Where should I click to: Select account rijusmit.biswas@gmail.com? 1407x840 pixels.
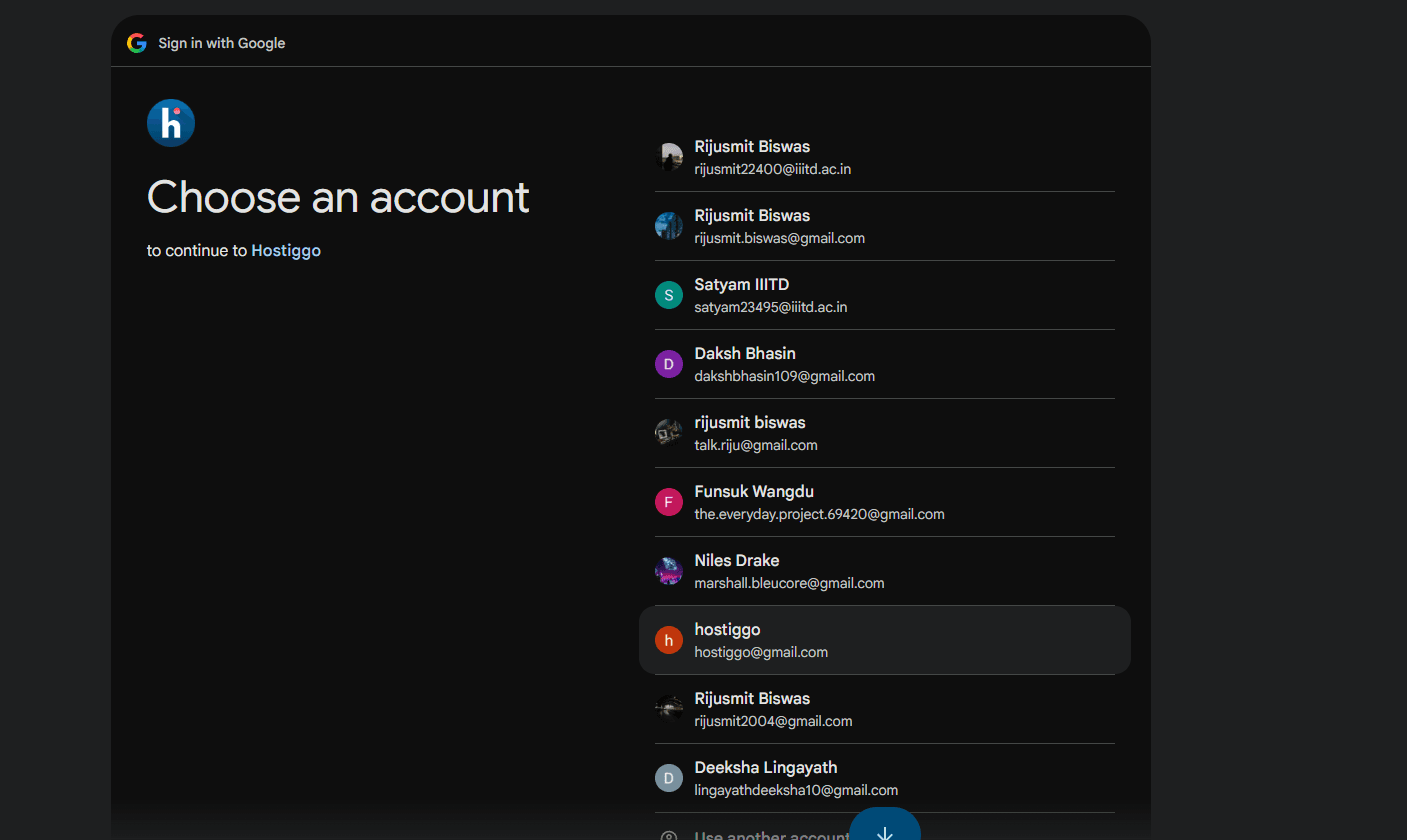885,226
